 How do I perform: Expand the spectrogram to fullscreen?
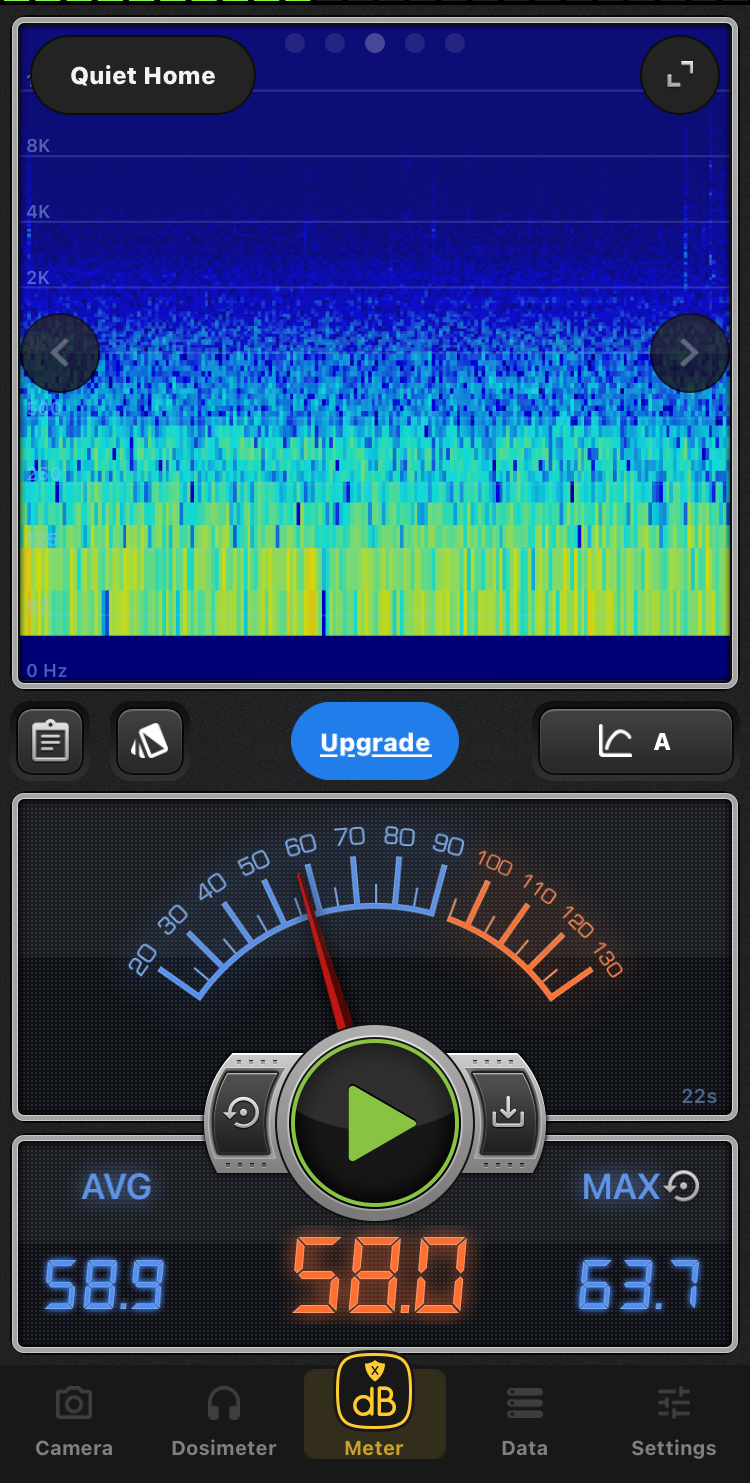680,74
